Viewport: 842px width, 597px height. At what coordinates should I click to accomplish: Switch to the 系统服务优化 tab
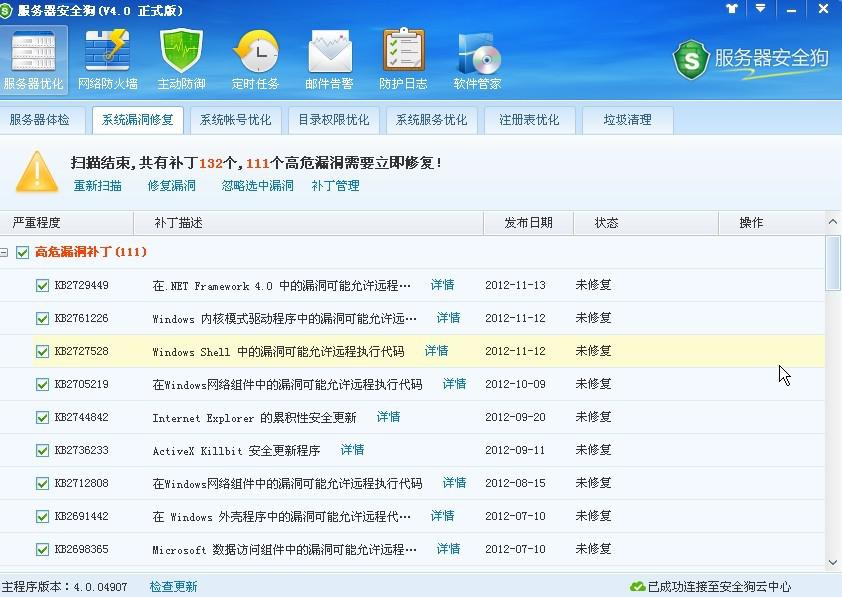[x=431, y=119]
